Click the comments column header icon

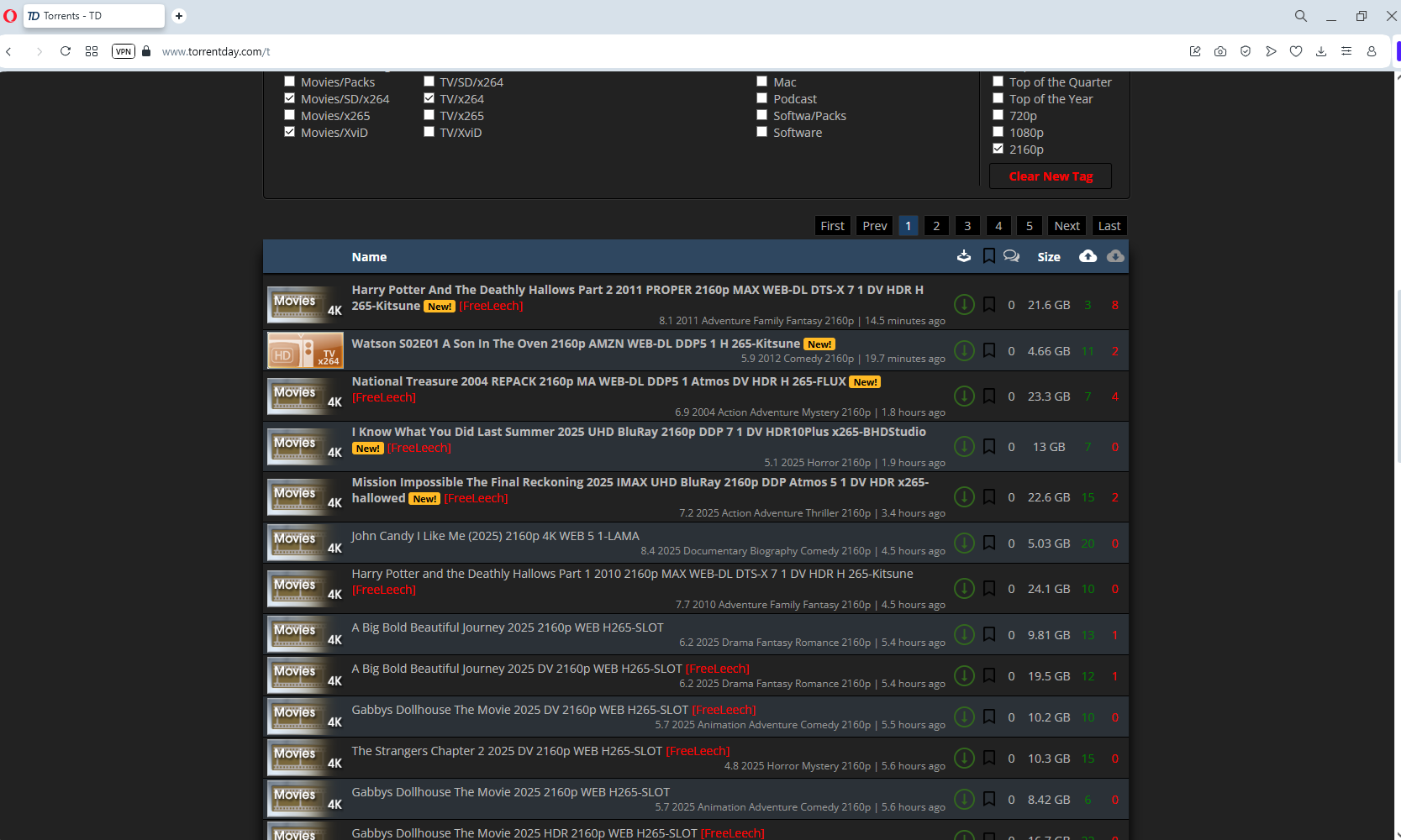pyautogui.click(x=1011, y=256)
